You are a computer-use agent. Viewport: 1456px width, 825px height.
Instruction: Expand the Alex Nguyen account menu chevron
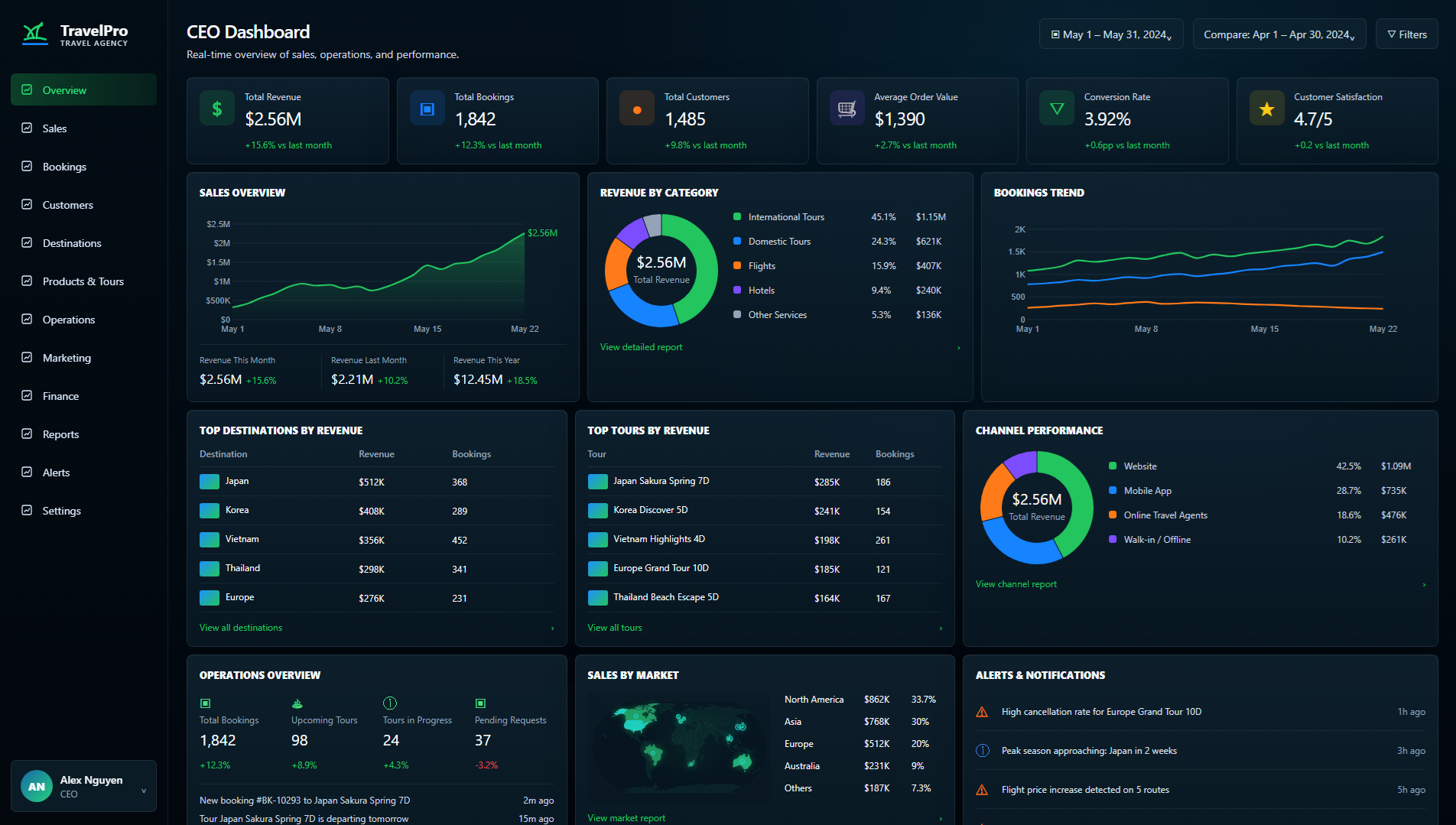tap(144, 791)
